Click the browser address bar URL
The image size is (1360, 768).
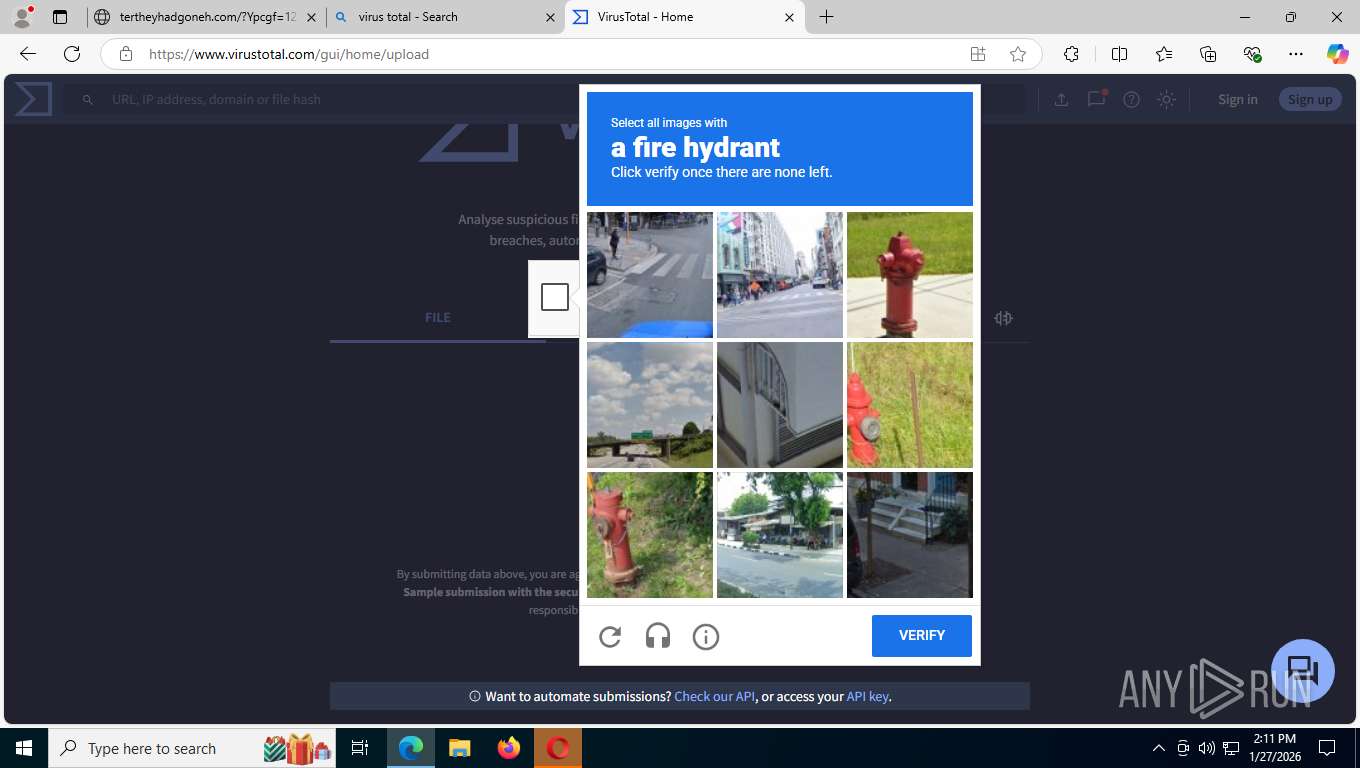(289, 54)
